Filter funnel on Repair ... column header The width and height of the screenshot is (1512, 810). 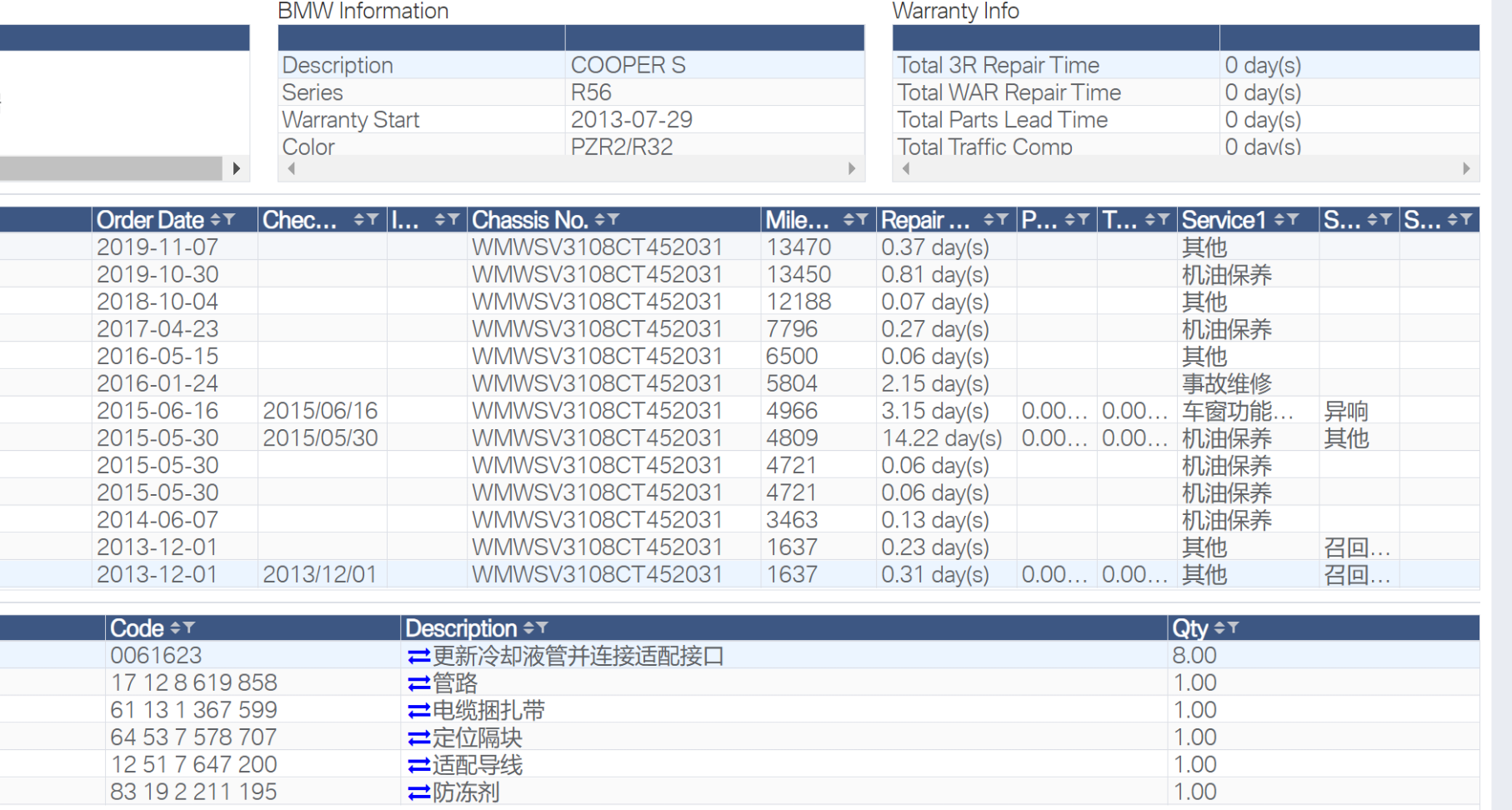point(1003,220)
